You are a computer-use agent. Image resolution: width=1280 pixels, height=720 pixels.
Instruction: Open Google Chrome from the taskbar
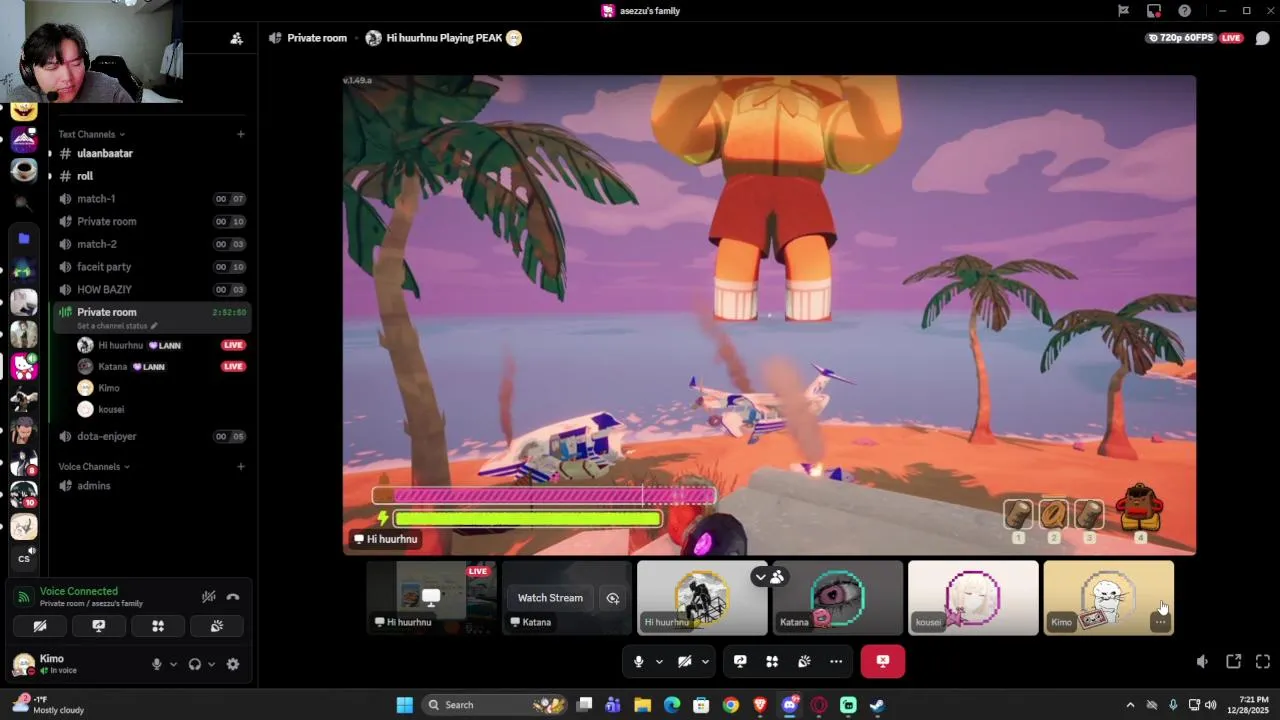click(731, 705)
